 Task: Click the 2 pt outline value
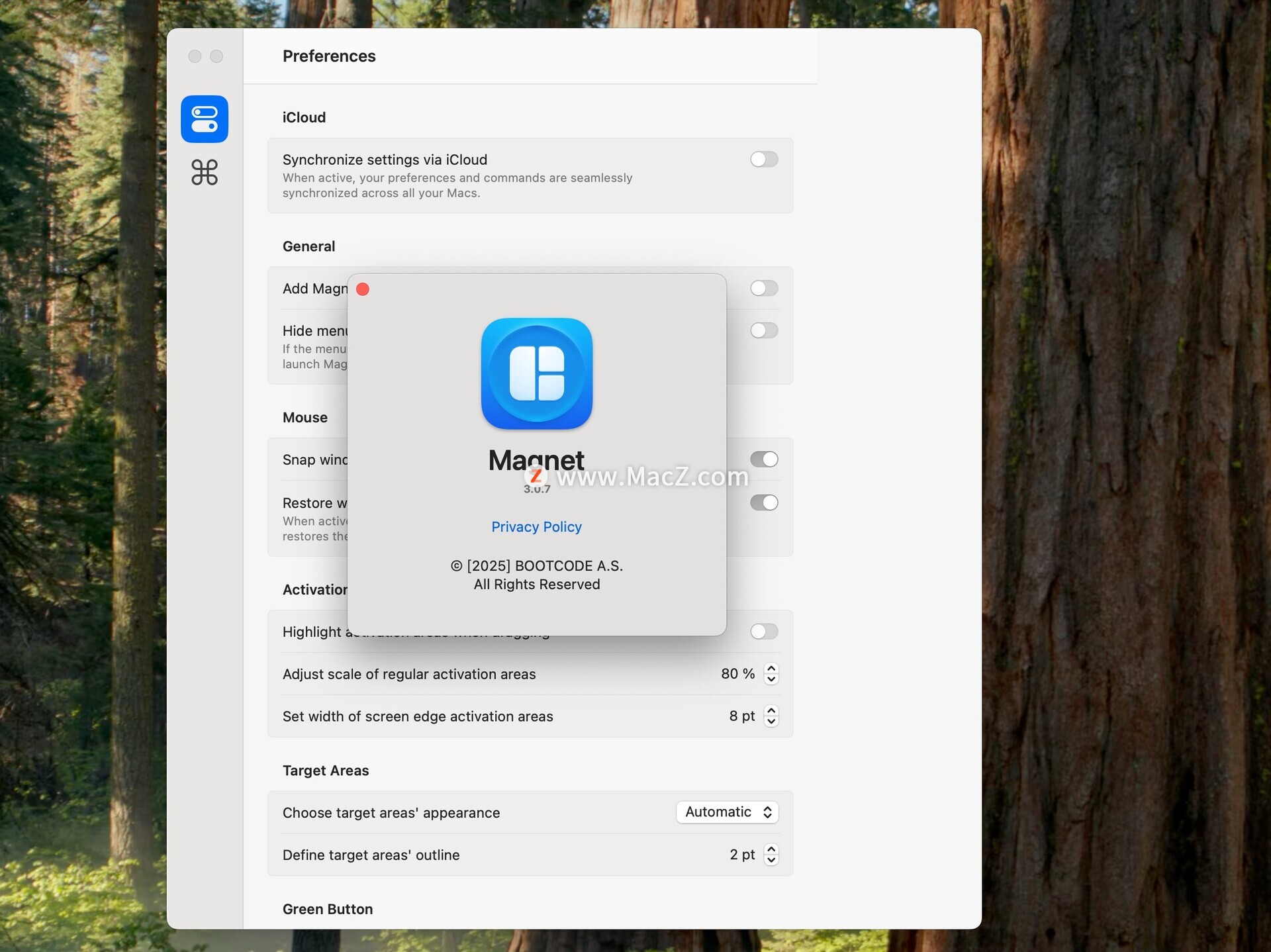point(742,855)
